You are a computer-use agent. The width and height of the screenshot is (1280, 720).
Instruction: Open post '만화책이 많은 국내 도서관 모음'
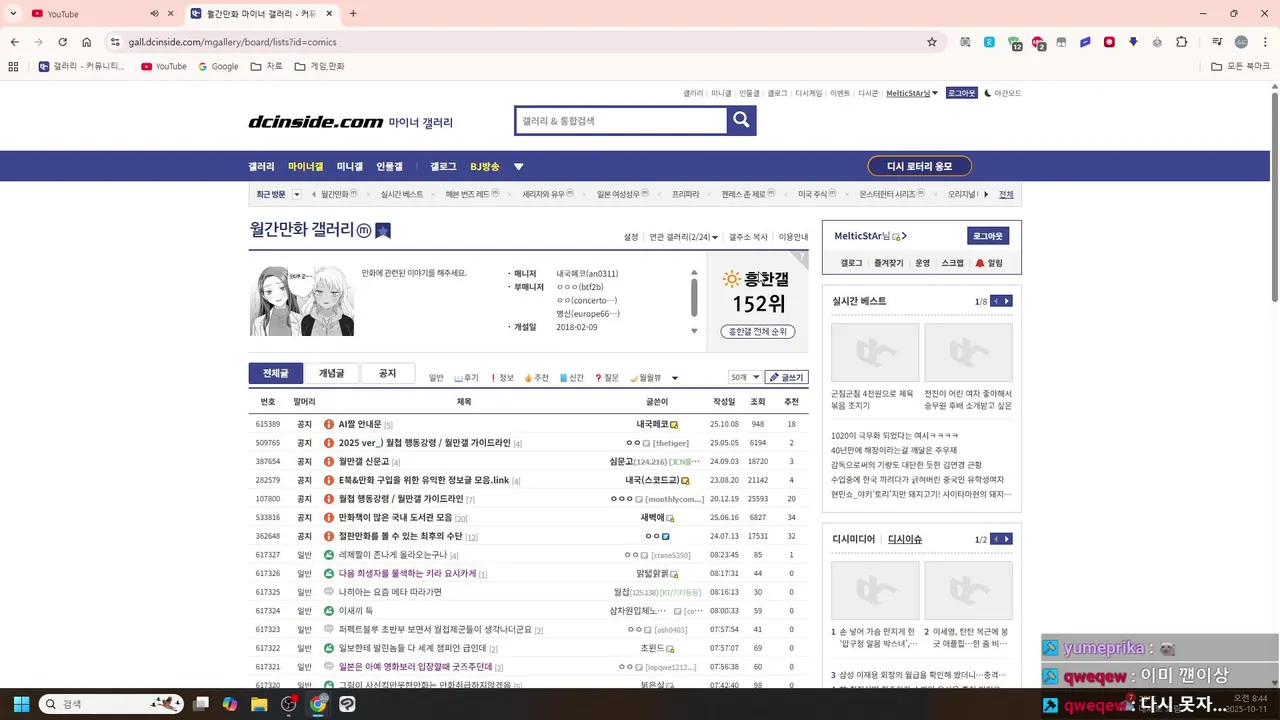(x=395, y=518)
